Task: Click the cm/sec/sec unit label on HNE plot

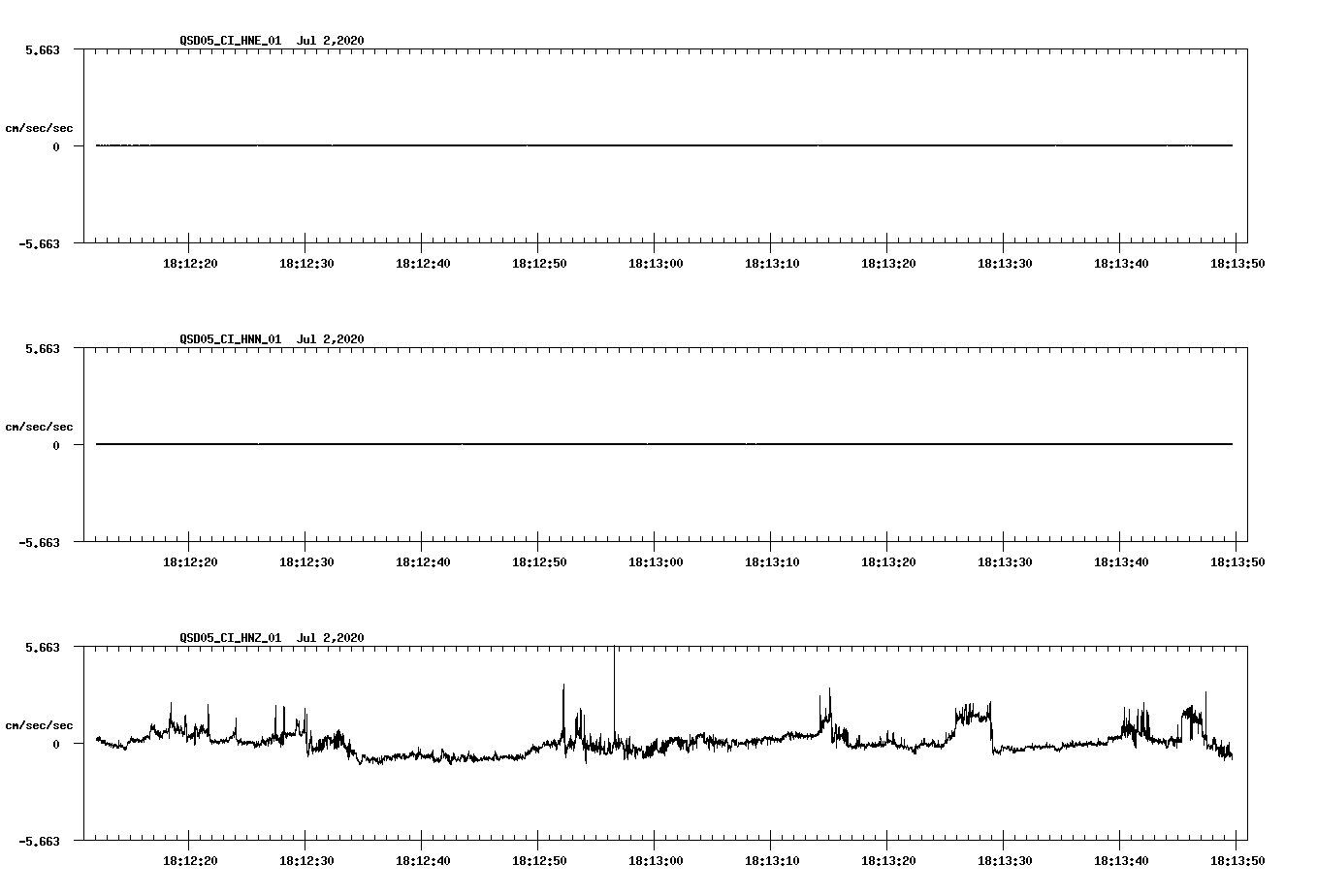Action: pyautogui.click(x=39, y=128)
